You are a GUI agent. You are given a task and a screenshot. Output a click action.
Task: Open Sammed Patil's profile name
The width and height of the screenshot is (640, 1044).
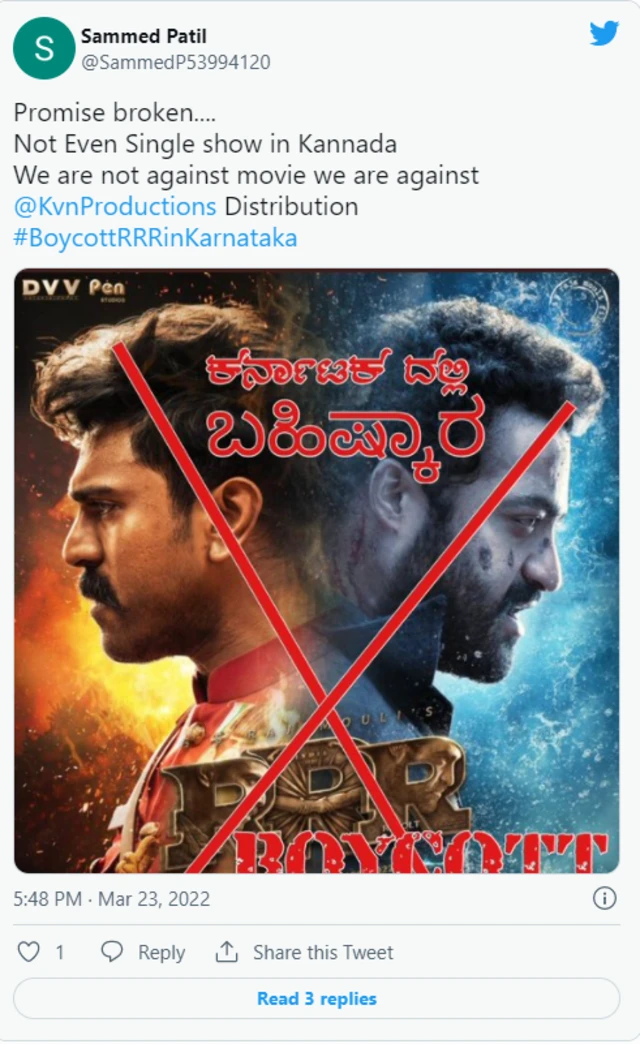coord(143,36)
